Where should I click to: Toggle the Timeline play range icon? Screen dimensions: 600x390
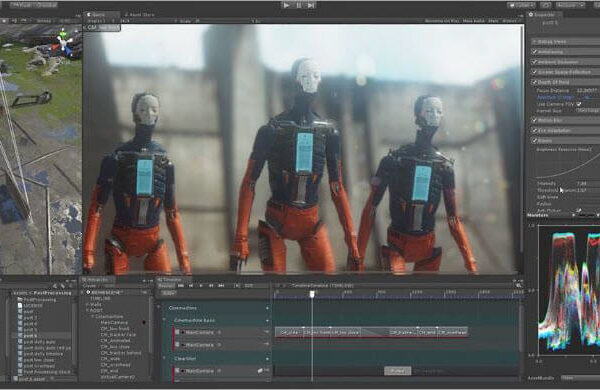(x=237, y=286)
